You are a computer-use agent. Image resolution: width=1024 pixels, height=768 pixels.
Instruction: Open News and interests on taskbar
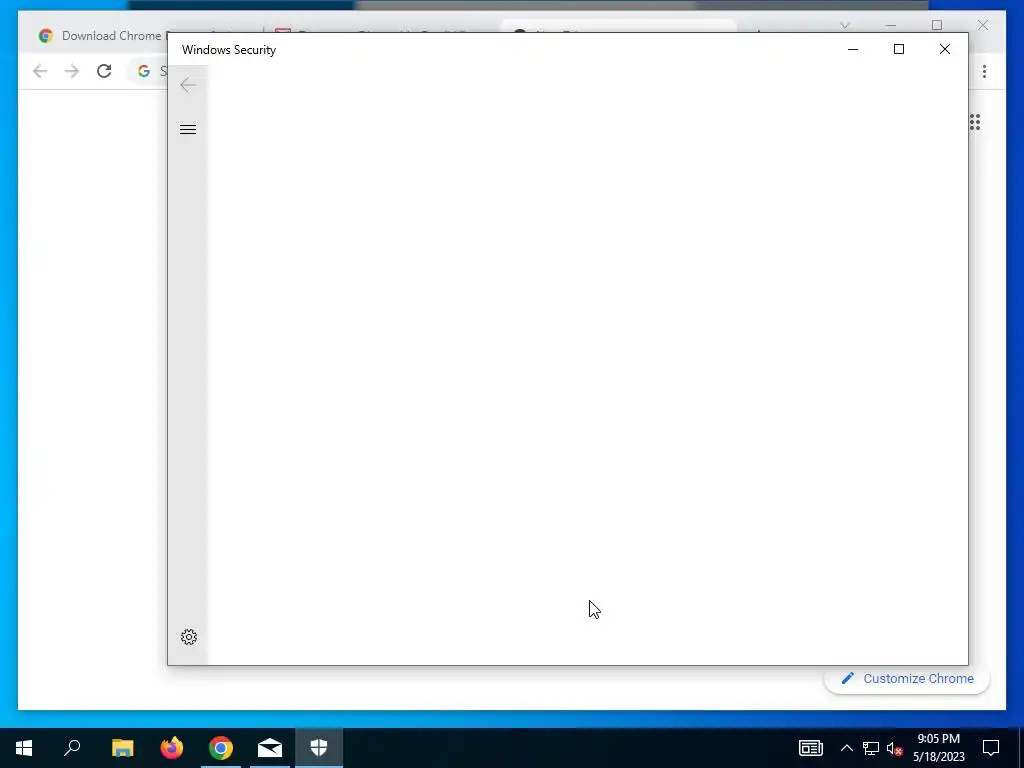click(x=810, y=748)
